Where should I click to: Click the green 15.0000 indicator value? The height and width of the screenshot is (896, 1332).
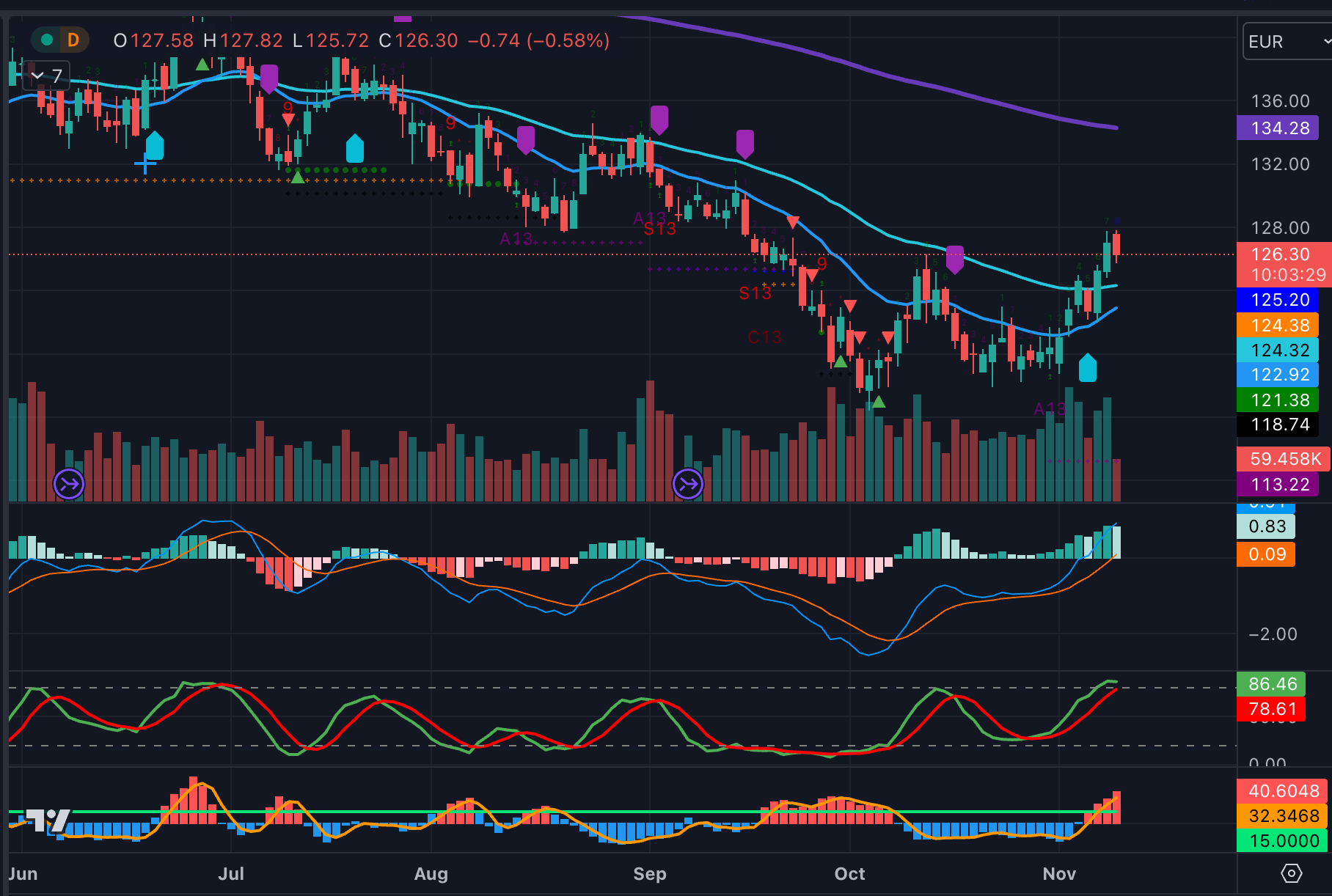(1283, 841)
